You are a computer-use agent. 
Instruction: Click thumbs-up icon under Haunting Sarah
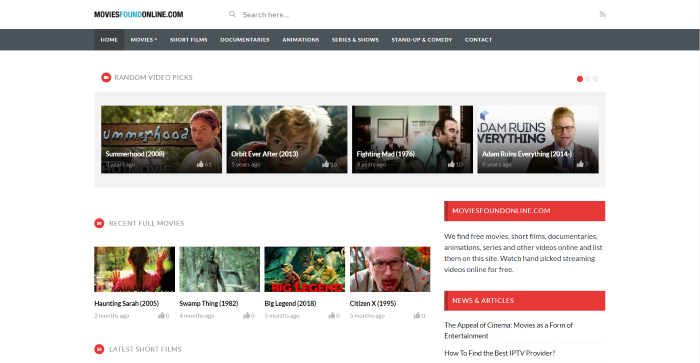click(161, 316)
